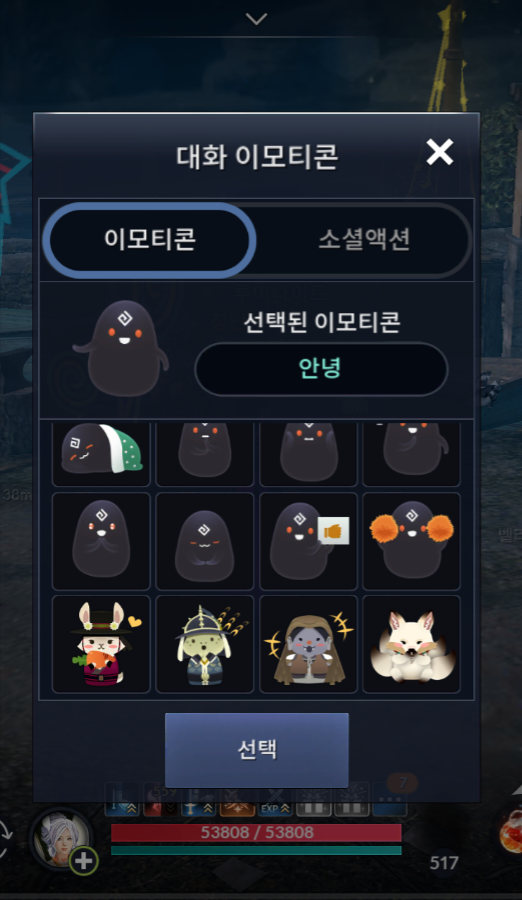522x900 pixels.
Task: Click the red HP bar 53808 / 53808
Action: [x=256, y=833]
